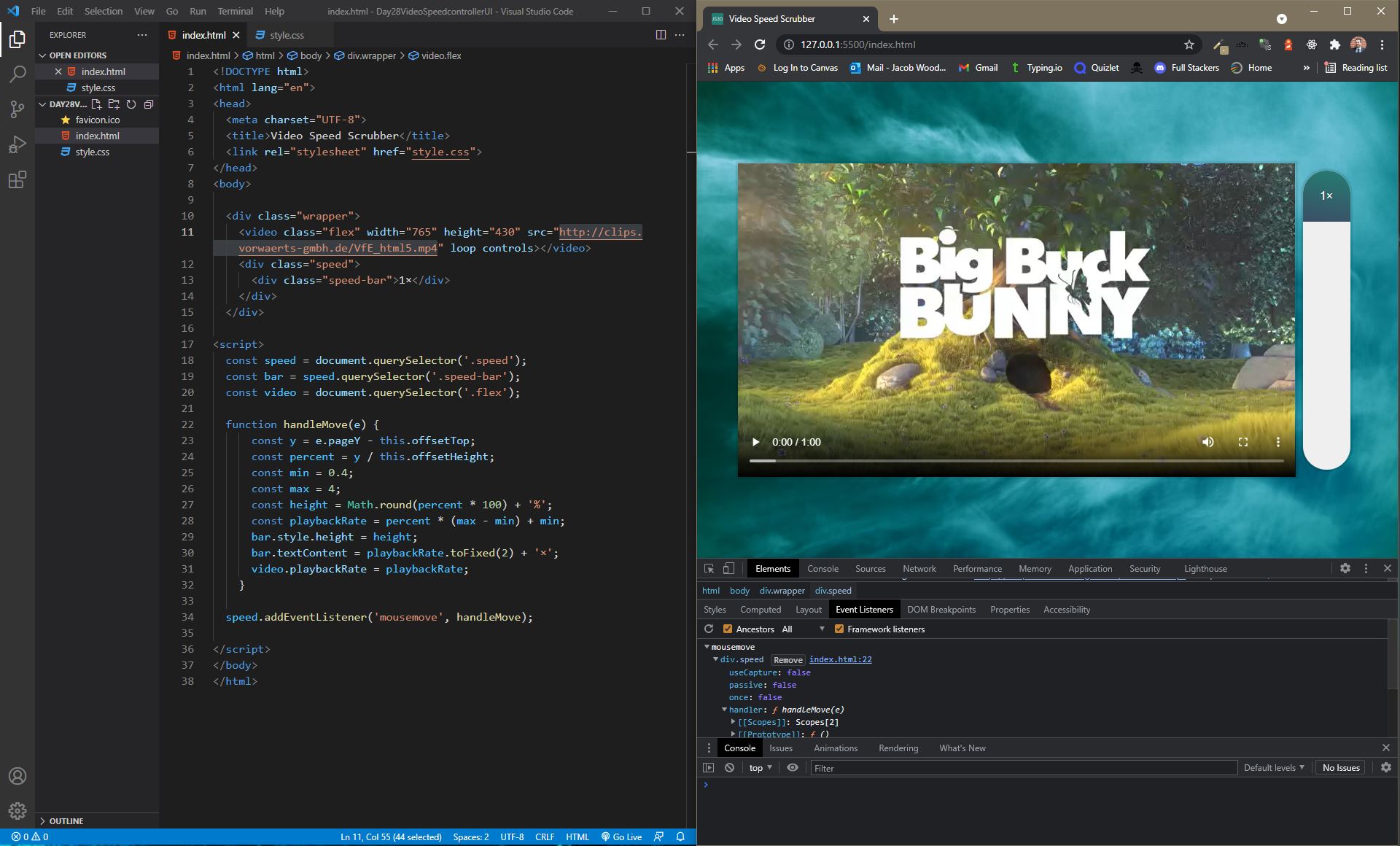The image size is (1400, 846).
Task: Switch to the Network tab in DevTools
Action: tap(919, 569)
